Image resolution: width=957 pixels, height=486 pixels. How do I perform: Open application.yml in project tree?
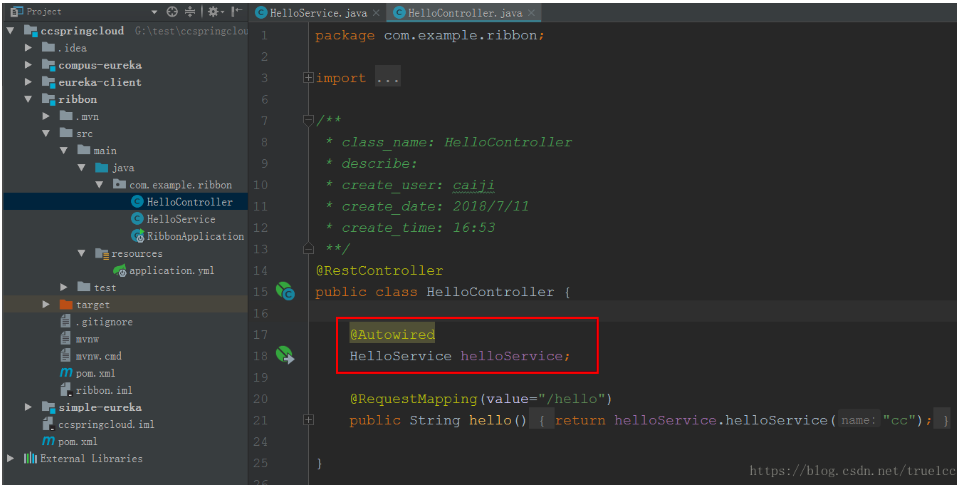pyautogui.click(x=172, y=270)
